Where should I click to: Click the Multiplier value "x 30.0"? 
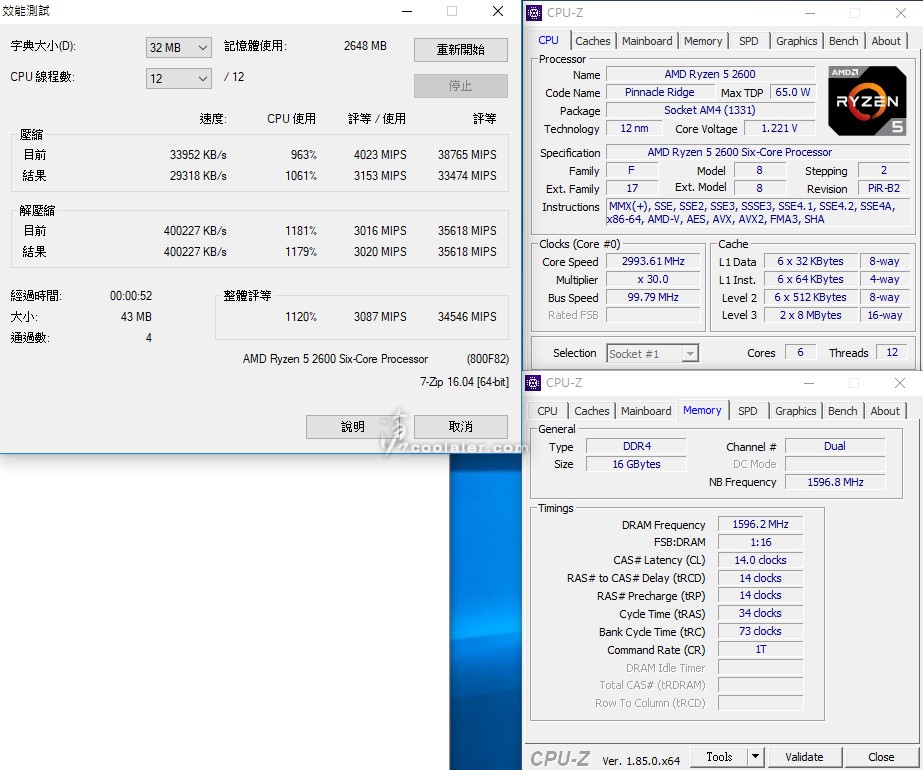[x=653, y=279]
